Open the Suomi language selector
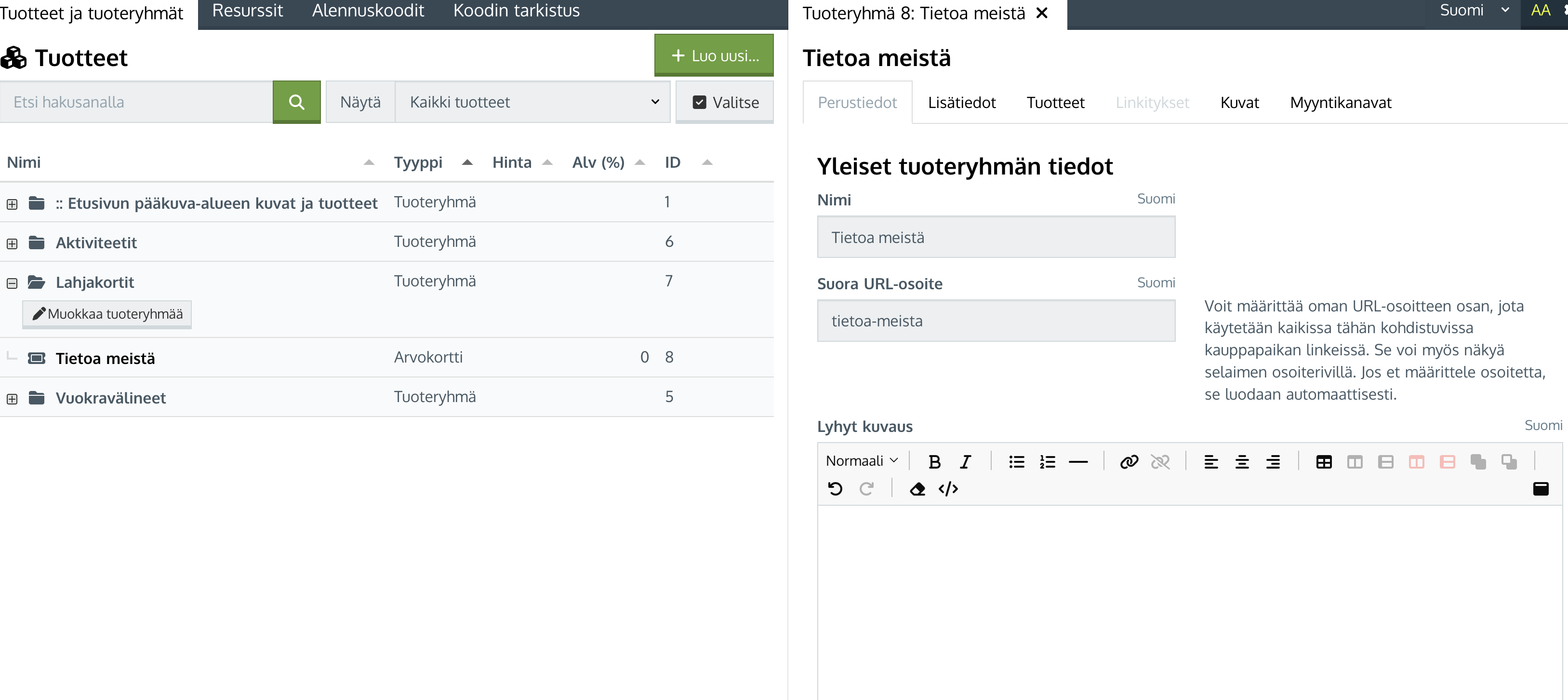Image resolution: width=1568 pixels, height=700 pixels. coord(1474,10)
